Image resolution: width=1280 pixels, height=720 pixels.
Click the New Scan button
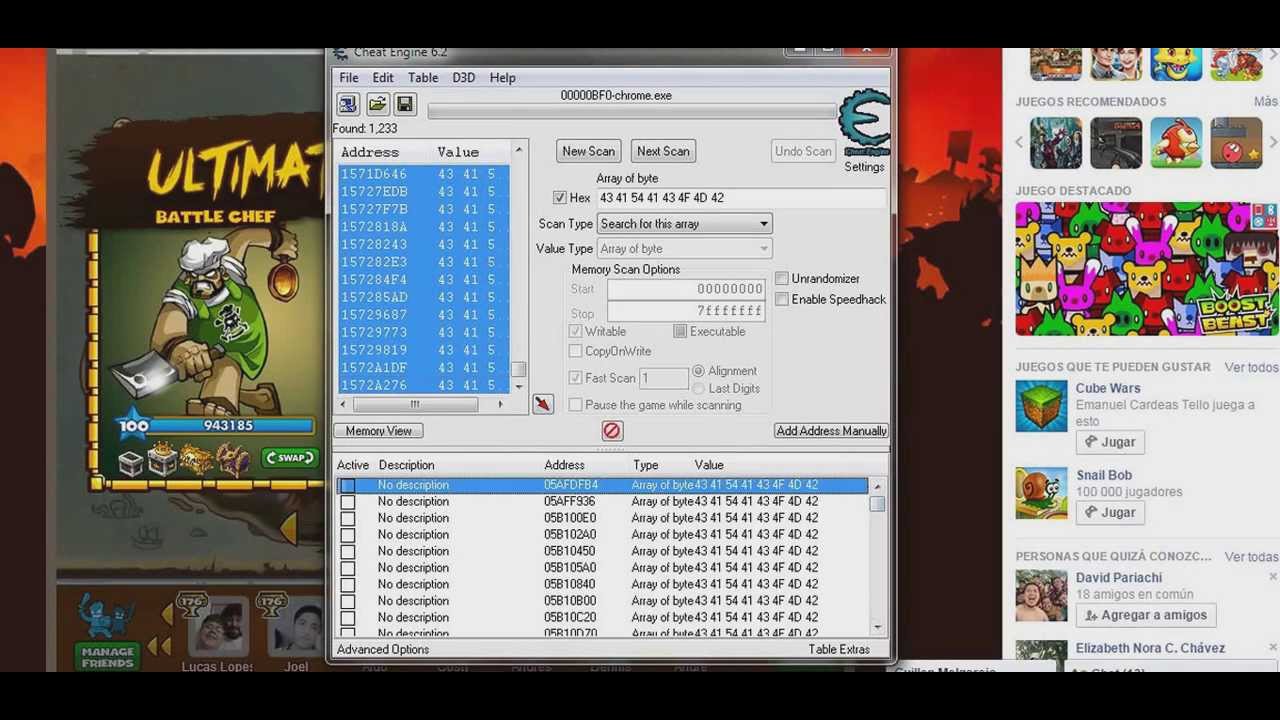pyautogui.click(x=588, y=151)
